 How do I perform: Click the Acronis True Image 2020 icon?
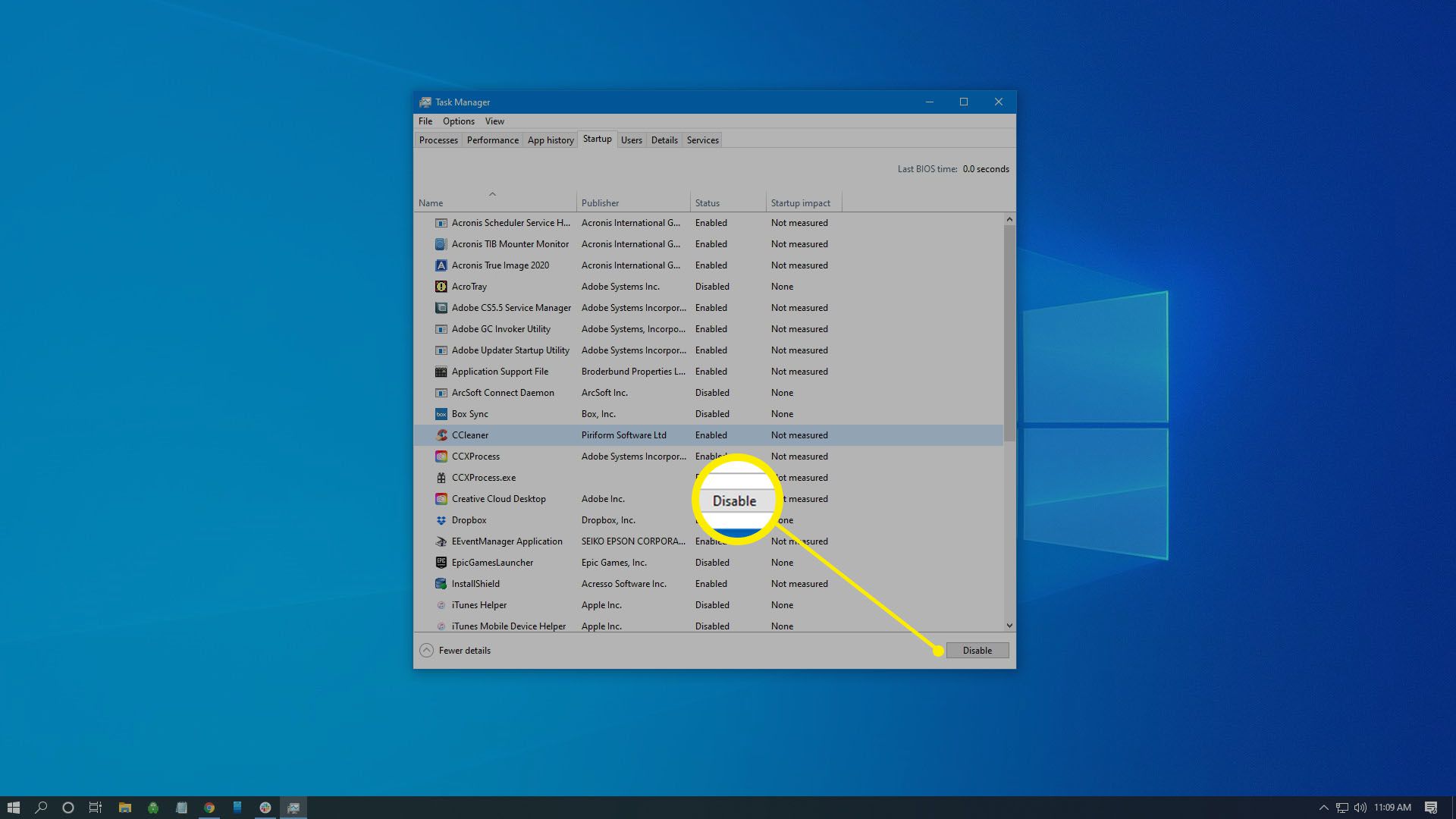click(440, 265)
